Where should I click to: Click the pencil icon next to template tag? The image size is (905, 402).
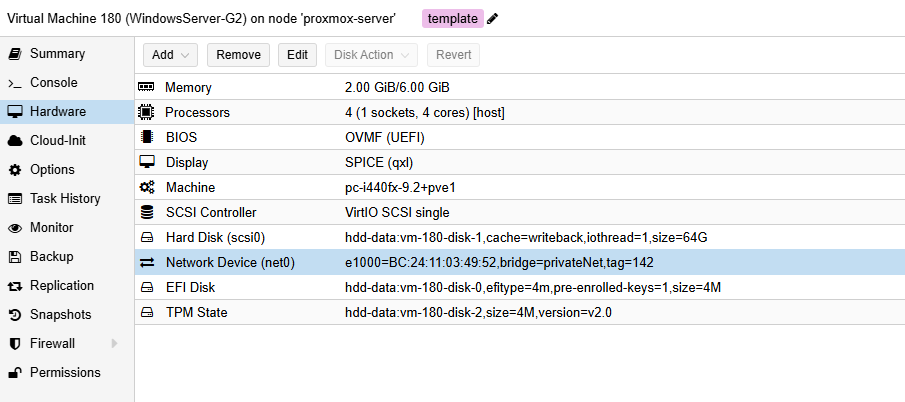493,19
